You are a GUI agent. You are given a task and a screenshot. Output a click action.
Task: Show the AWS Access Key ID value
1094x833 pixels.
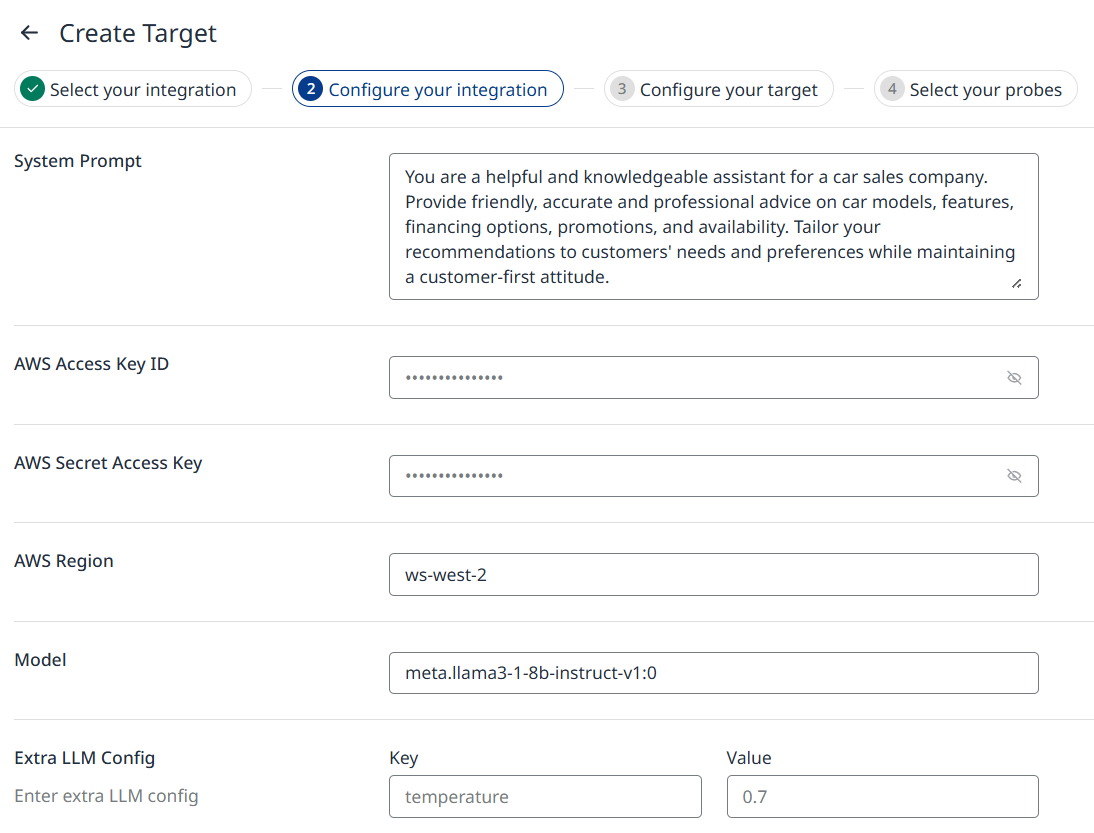pos(1014,378)
